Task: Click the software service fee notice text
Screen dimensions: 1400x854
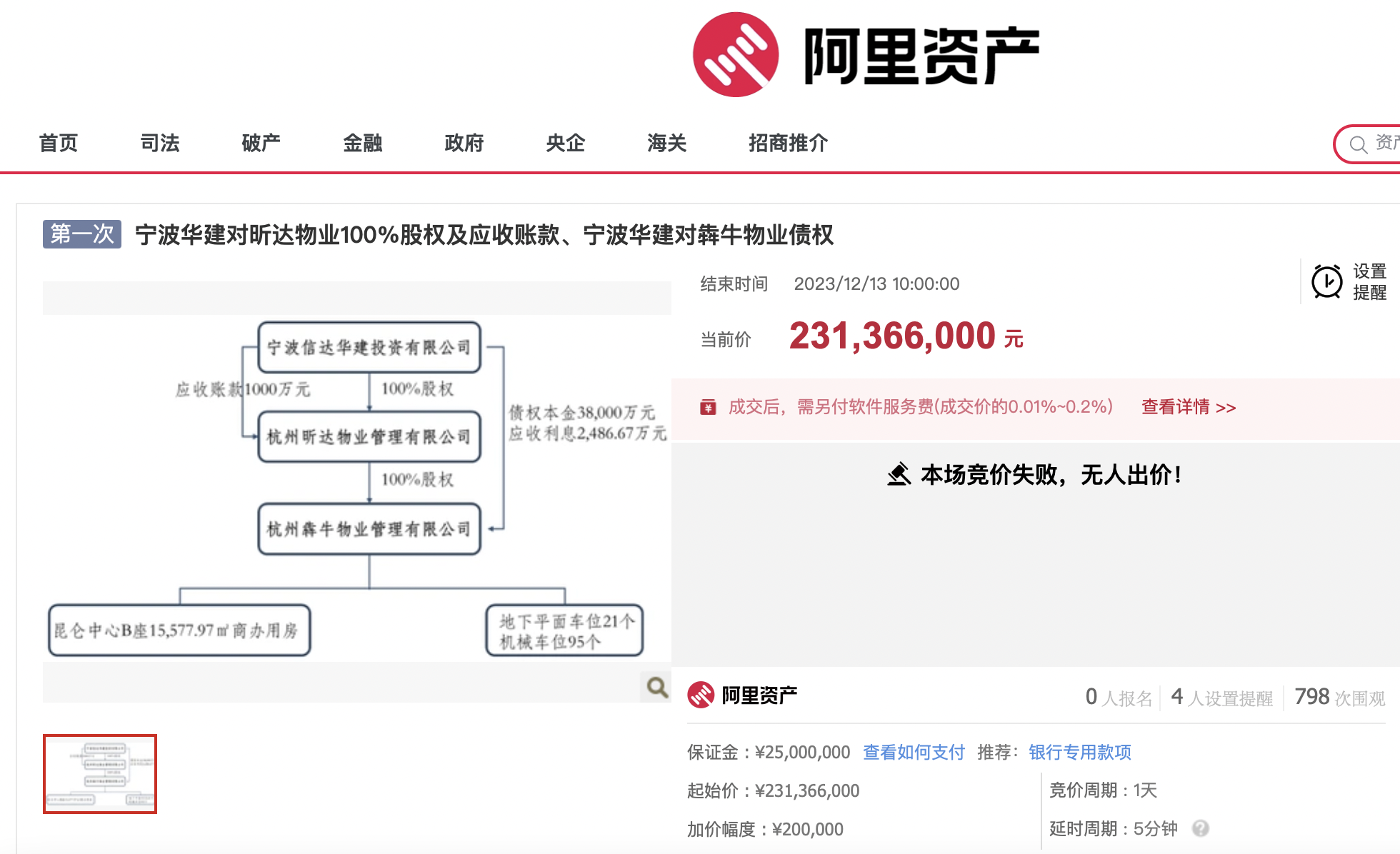Action: [921, 407]
